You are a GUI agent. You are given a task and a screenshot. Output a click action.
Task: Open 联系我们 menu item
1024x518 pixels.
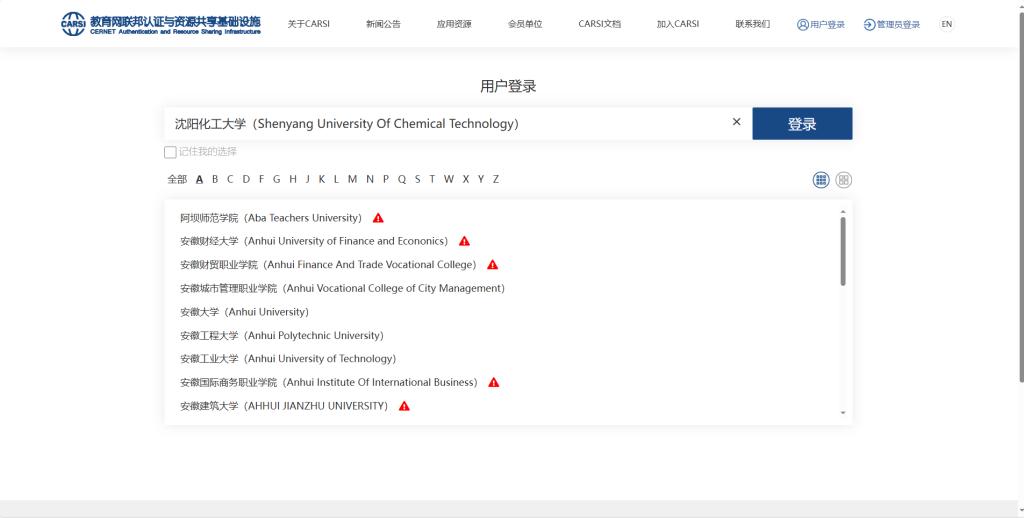click(x=753, y=24)
